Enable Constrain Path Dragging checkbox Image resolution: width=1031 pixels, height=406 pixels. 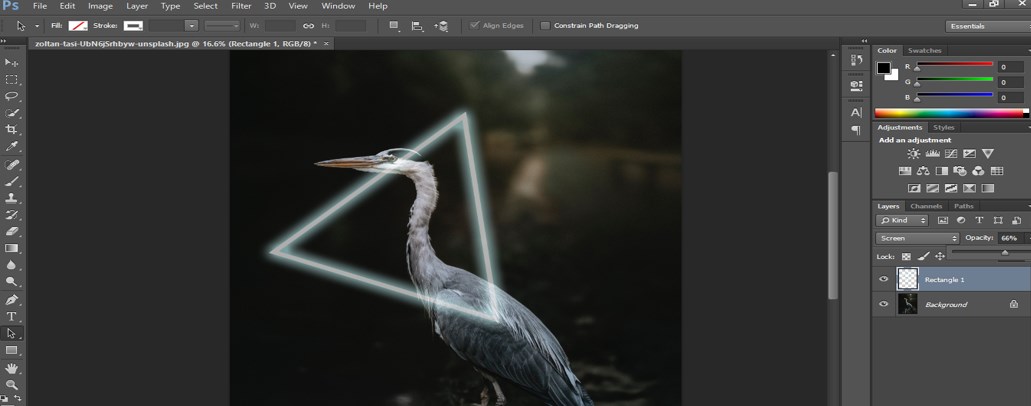point(544,26)
